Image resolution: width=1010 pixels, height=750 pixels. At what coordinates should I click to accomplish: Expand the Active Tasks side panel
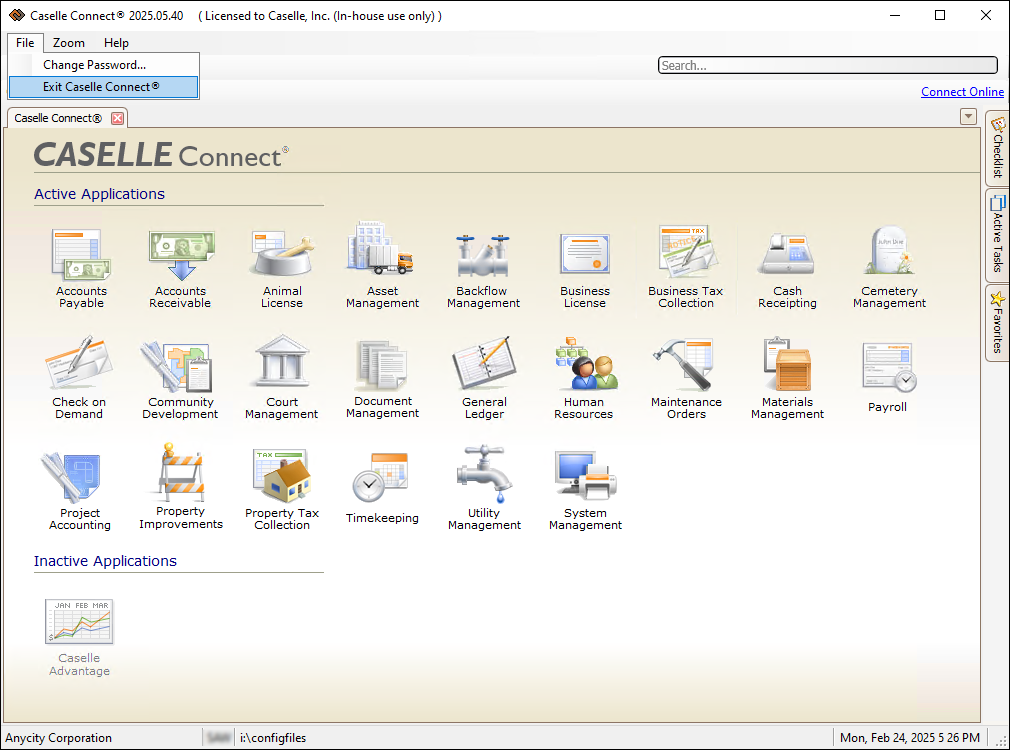point(997,235)
